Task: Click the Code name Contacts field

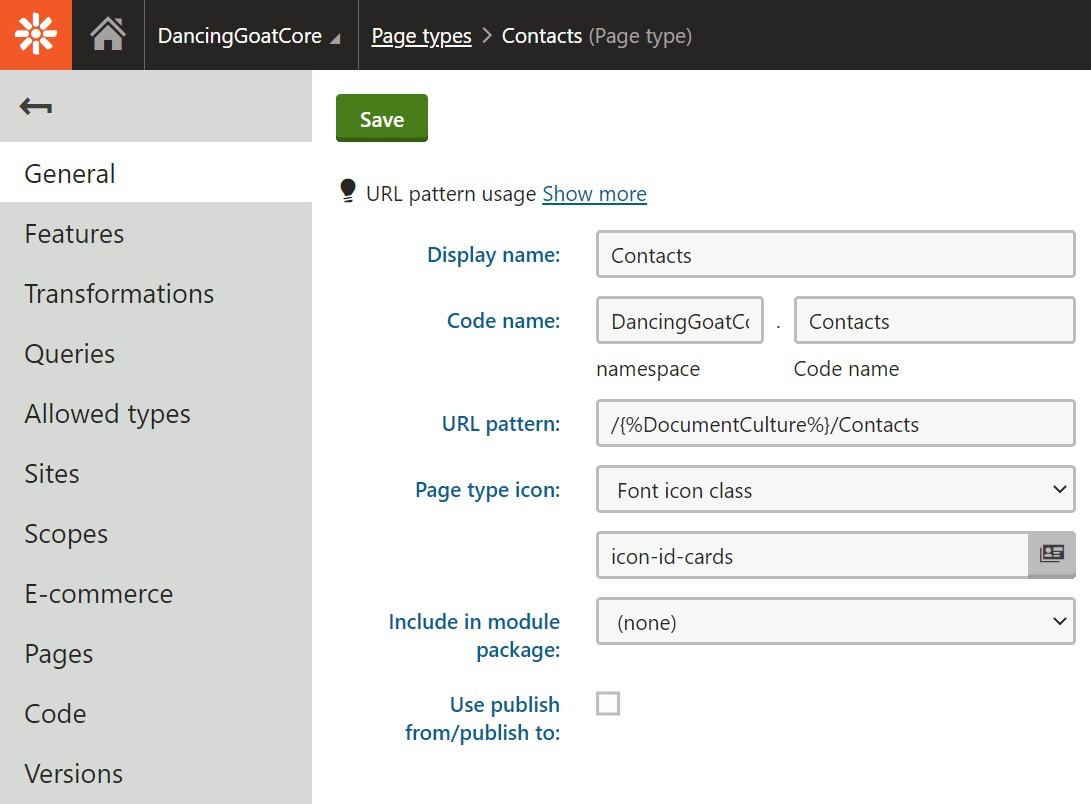Action: 934,321
